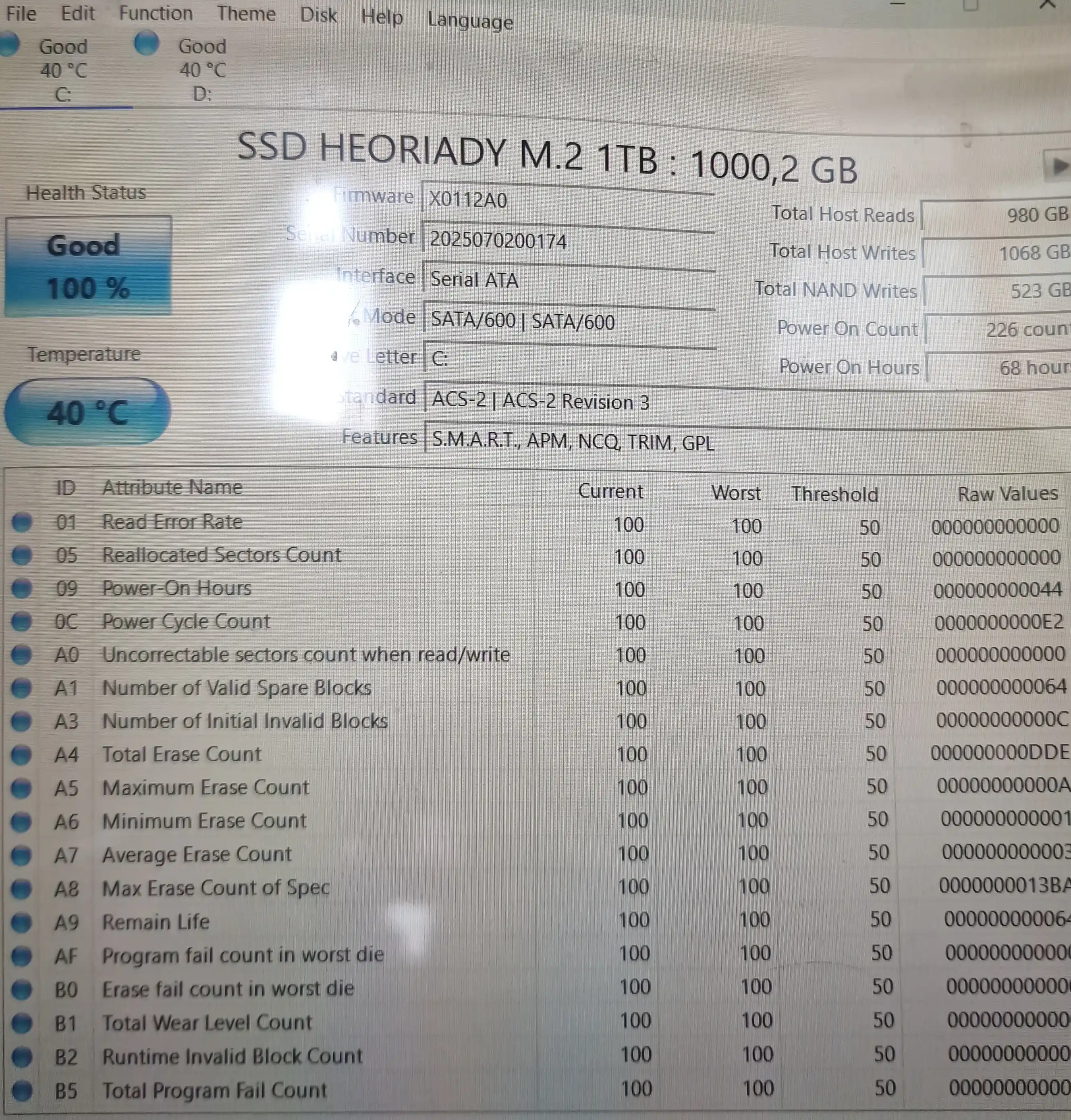Click the Raw Values column header
Viewport: 1071px width, 1120px height.
click(1008, 493)
